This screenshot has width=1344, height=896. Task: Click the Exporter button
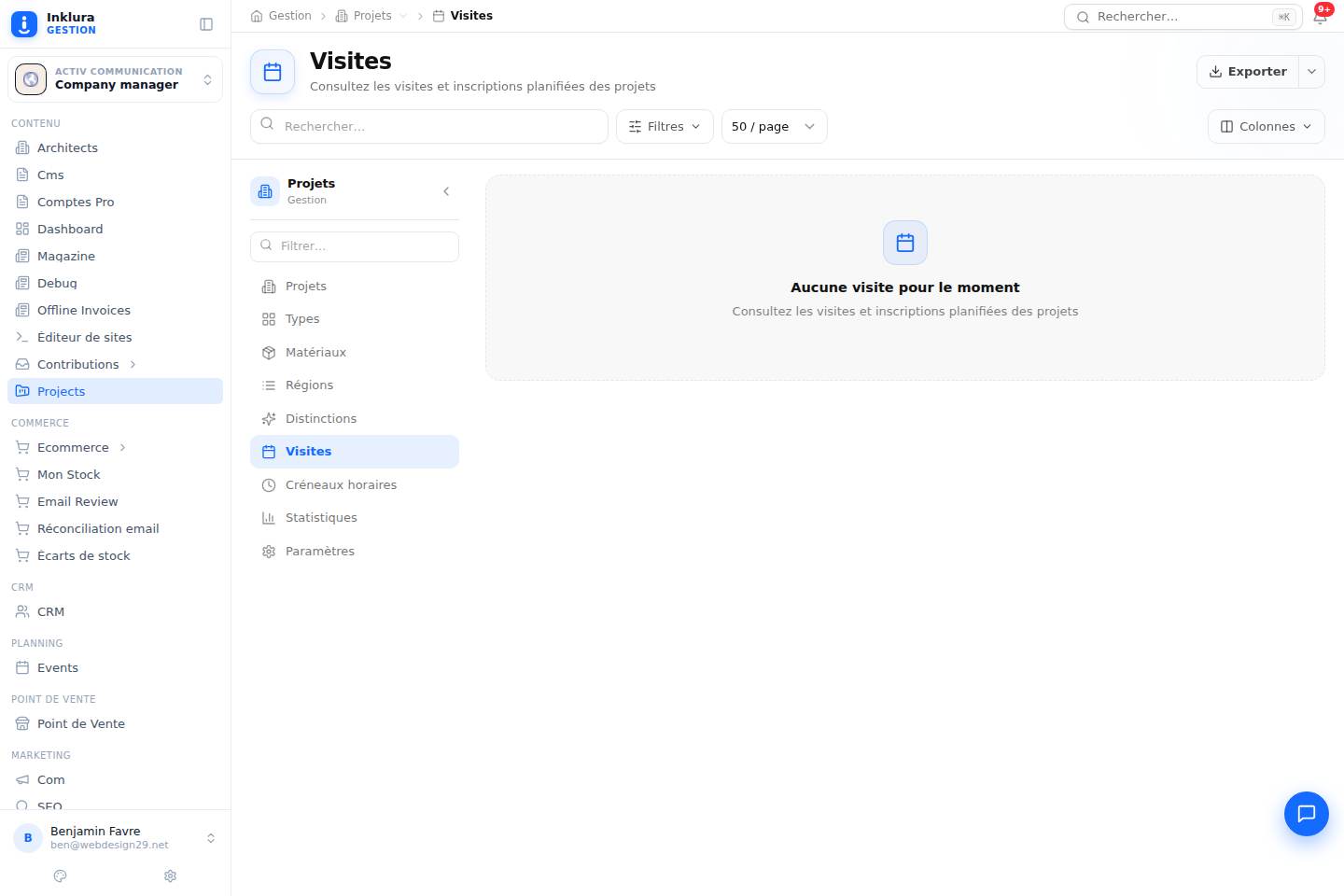click(1248, 72)
